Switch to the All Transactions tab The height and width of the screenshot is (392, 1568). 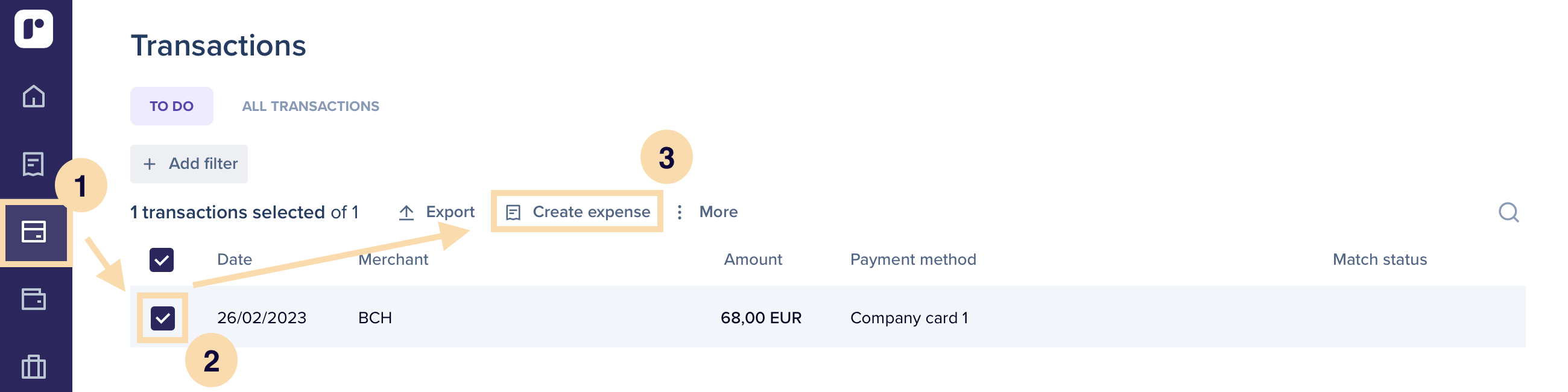(x=311, y=107)
